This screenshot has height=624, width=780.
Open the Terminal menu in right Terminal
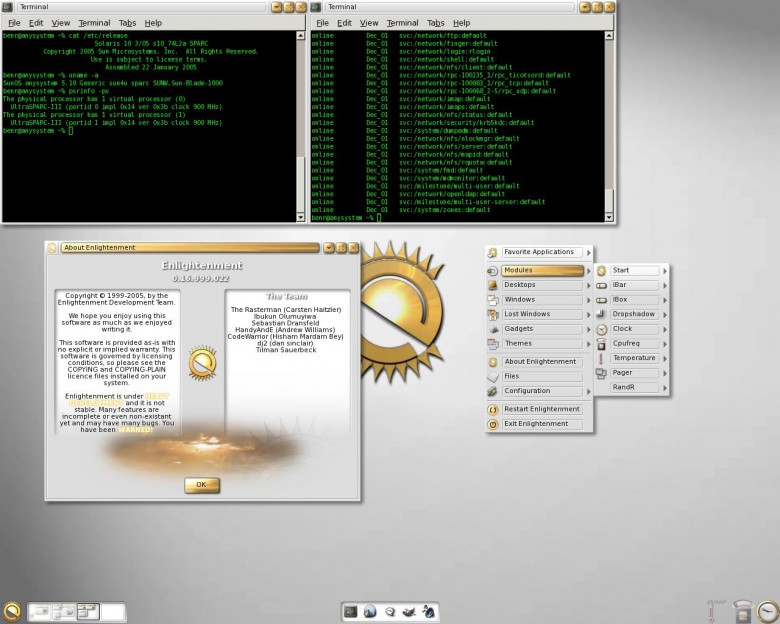point(402,23)
